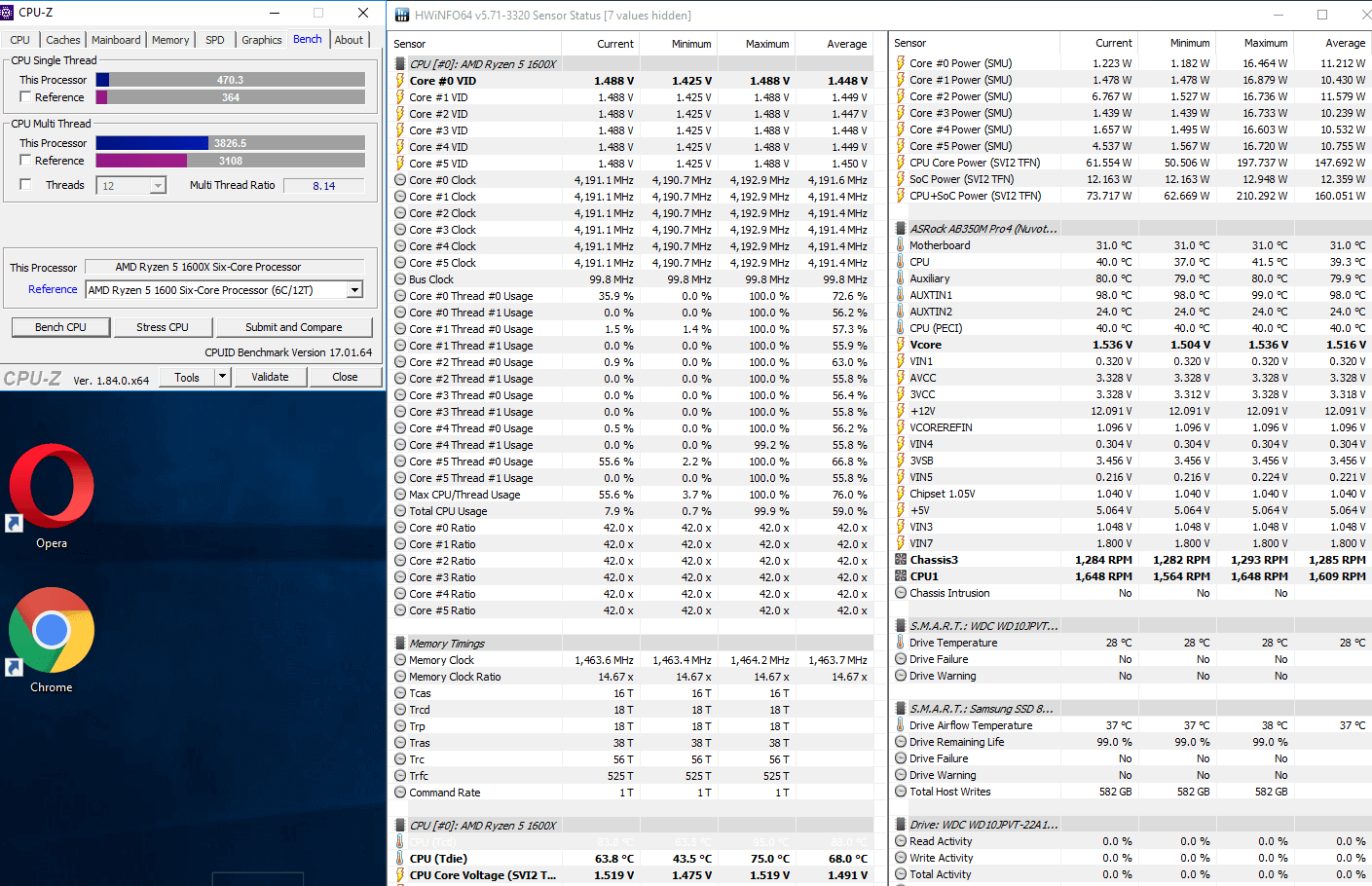1372x886 pixels.
Task: Click the S.M.A.R.T.: Samsung SSD group header icon
Action: [901, 709]
